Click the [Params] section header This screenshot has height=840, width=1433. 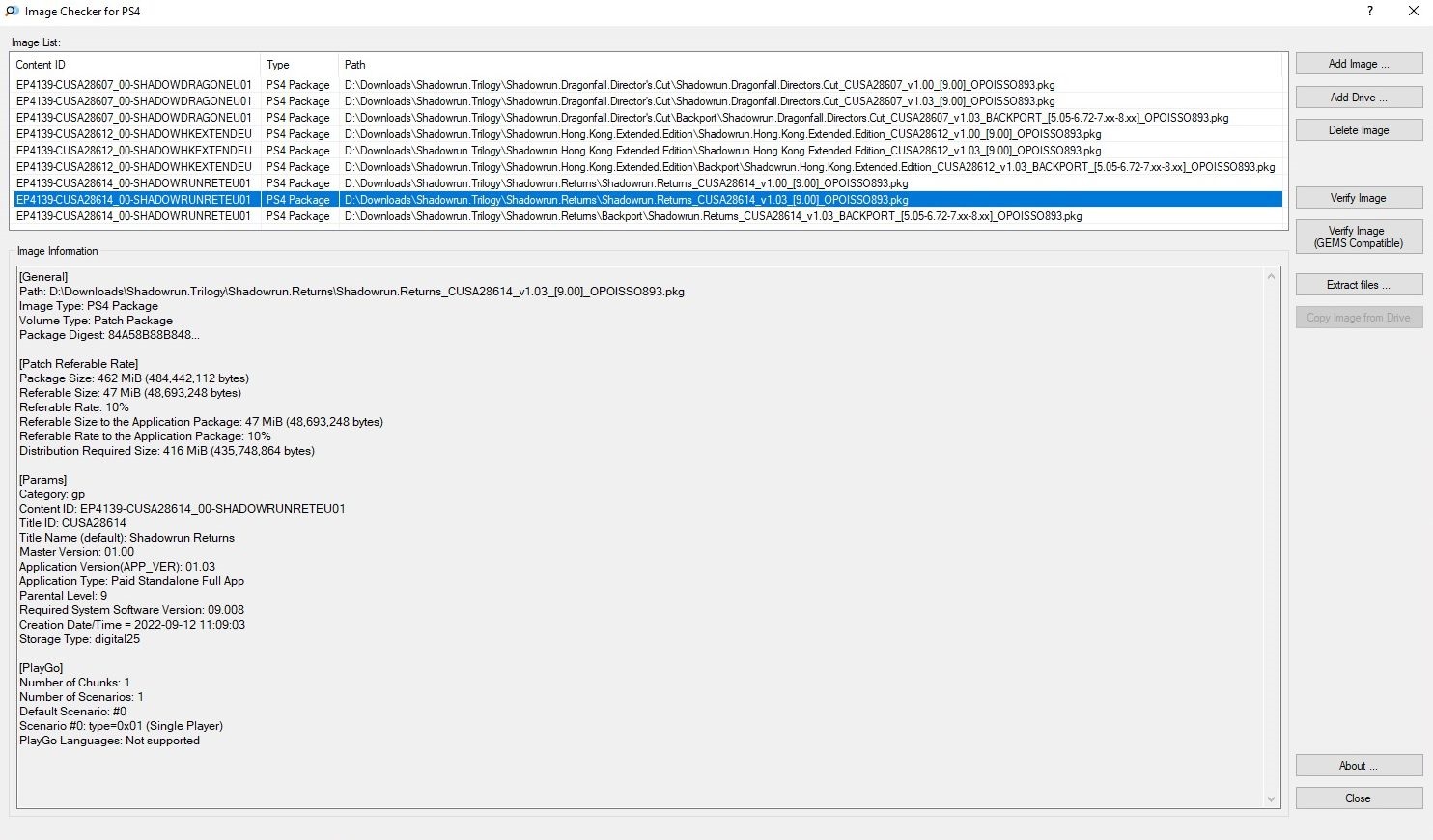(x=42, y=480)
